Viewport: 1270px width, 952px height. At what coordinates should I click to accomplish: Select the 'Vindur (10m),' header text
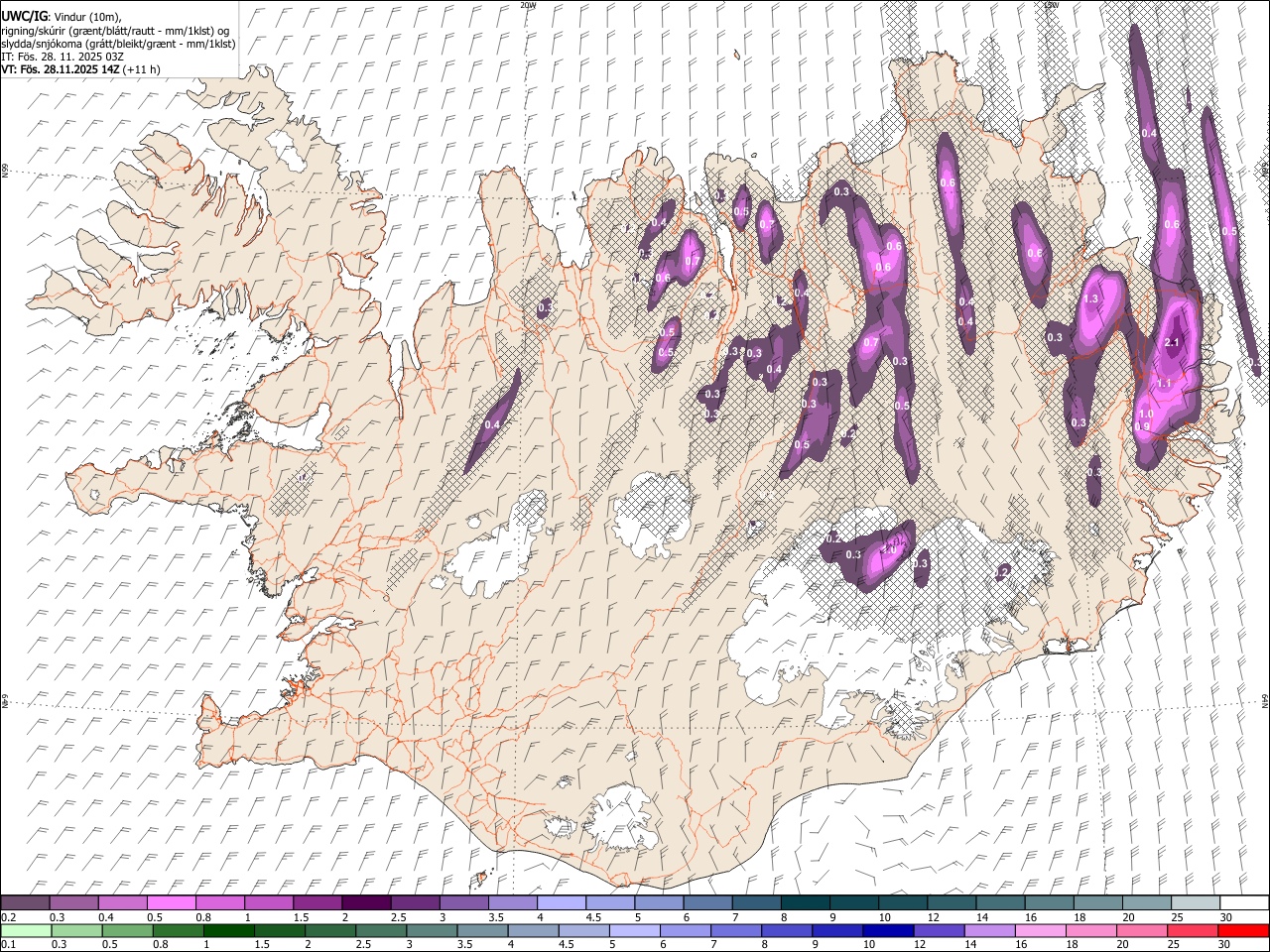[87, 17]
